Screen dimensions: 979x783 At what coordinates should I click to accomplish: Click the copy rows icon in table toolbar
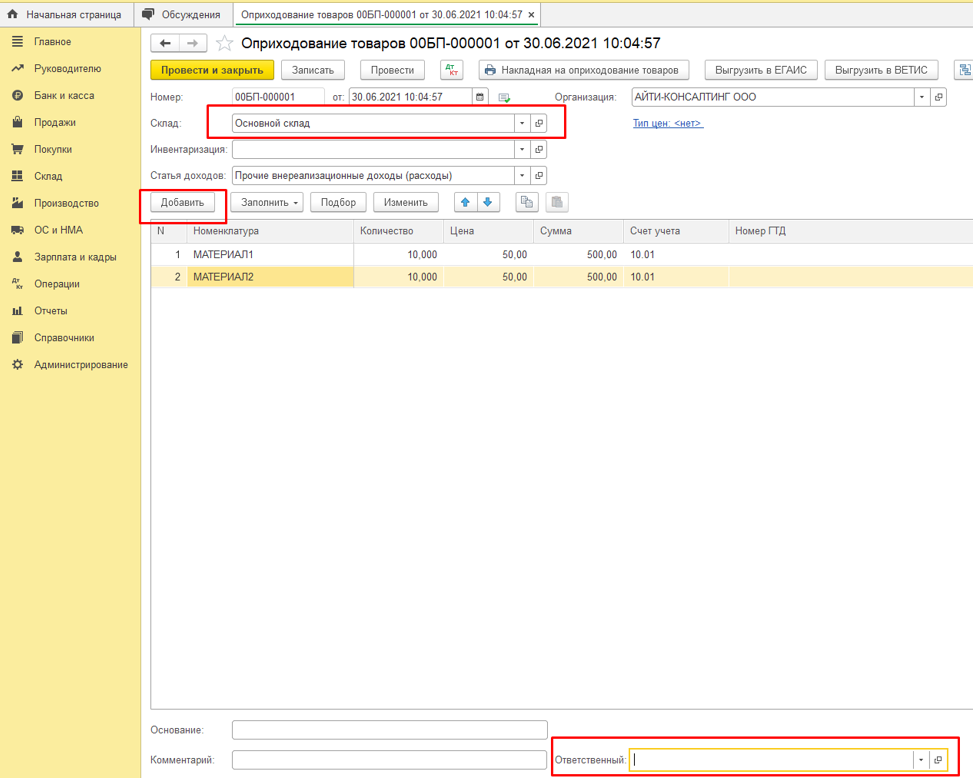pyautogui.click(x=527, y=202)
